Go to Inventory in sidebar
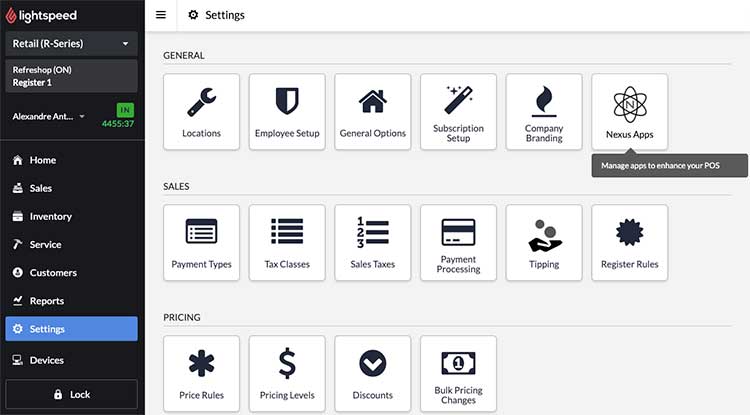Image resolution: width=750 pixels, height=415 pixels. click(x=50, y=216)
